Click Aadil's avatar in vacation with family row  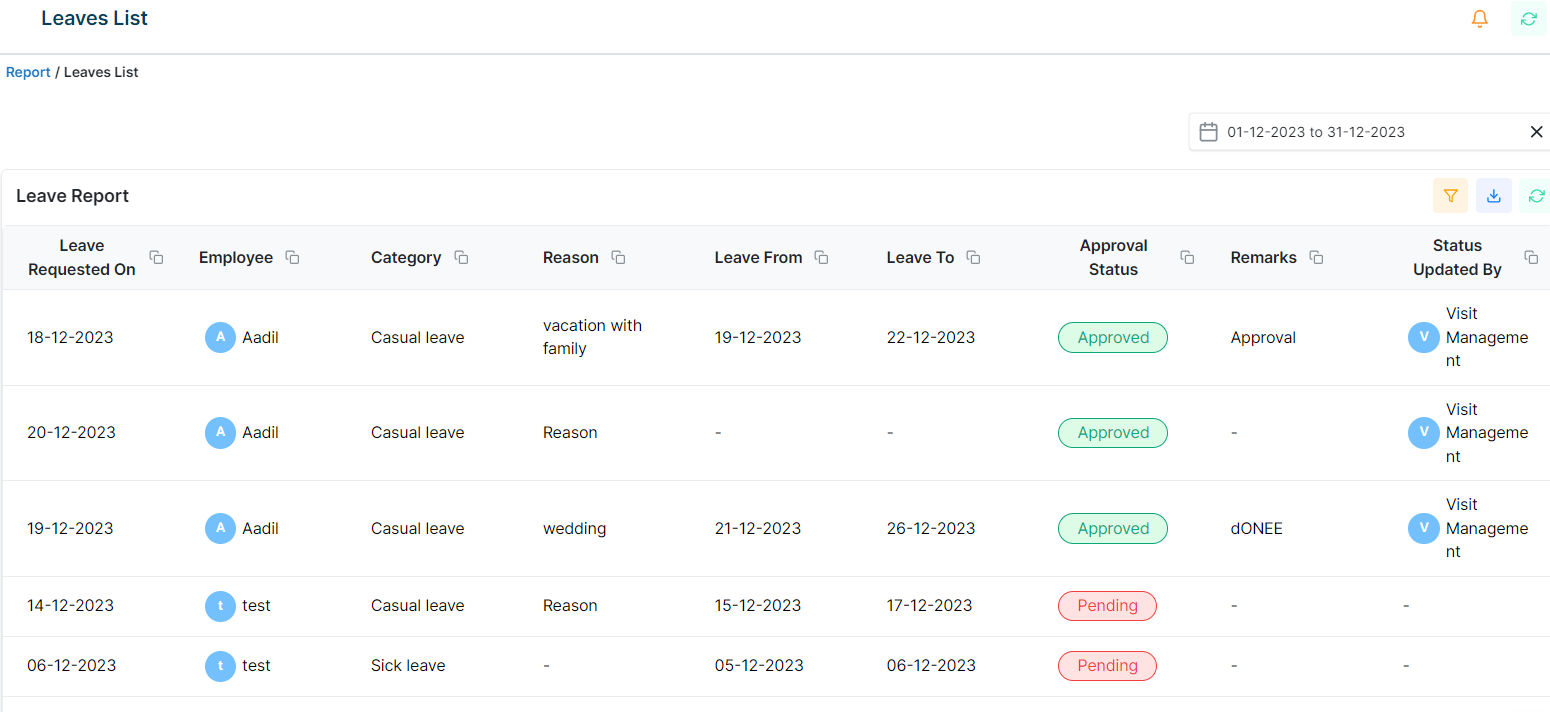click(220, 337)
